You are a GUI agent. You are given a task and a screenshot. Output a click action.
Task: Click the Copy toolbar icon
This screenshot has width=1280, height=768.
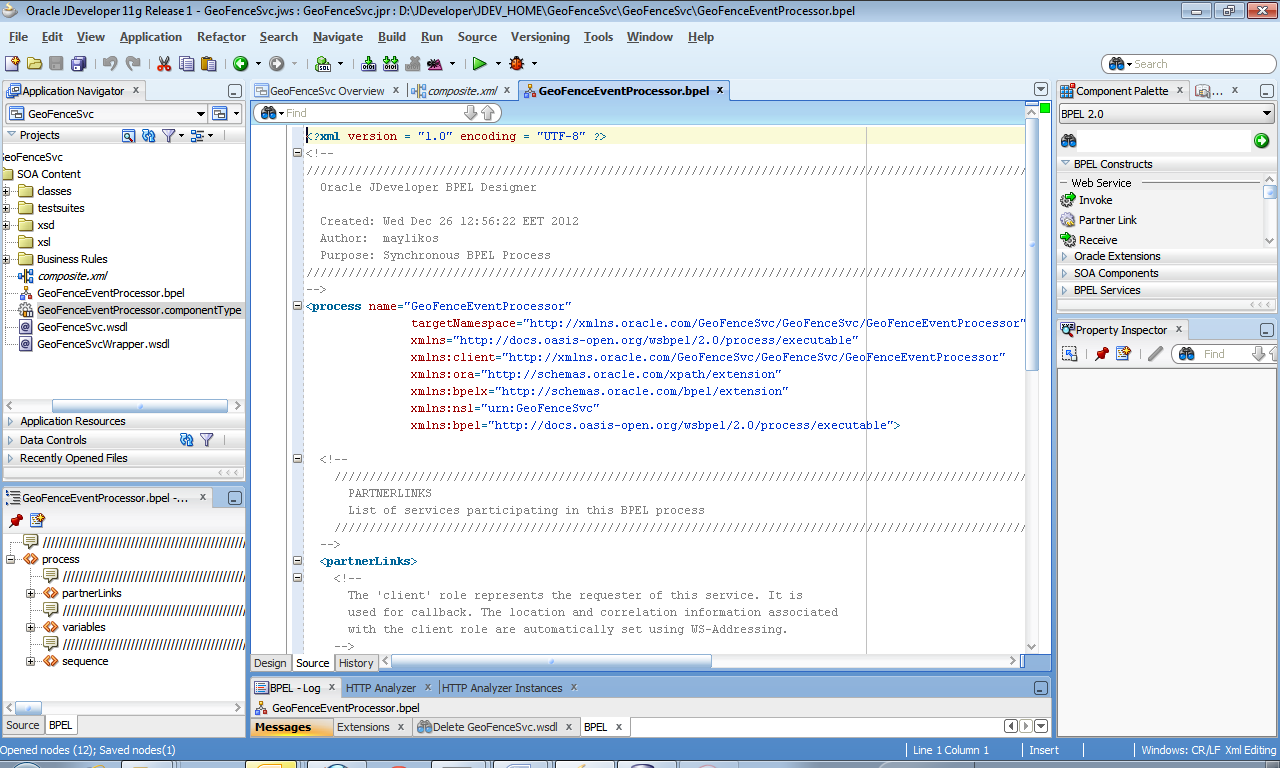(x=186, y=63)
